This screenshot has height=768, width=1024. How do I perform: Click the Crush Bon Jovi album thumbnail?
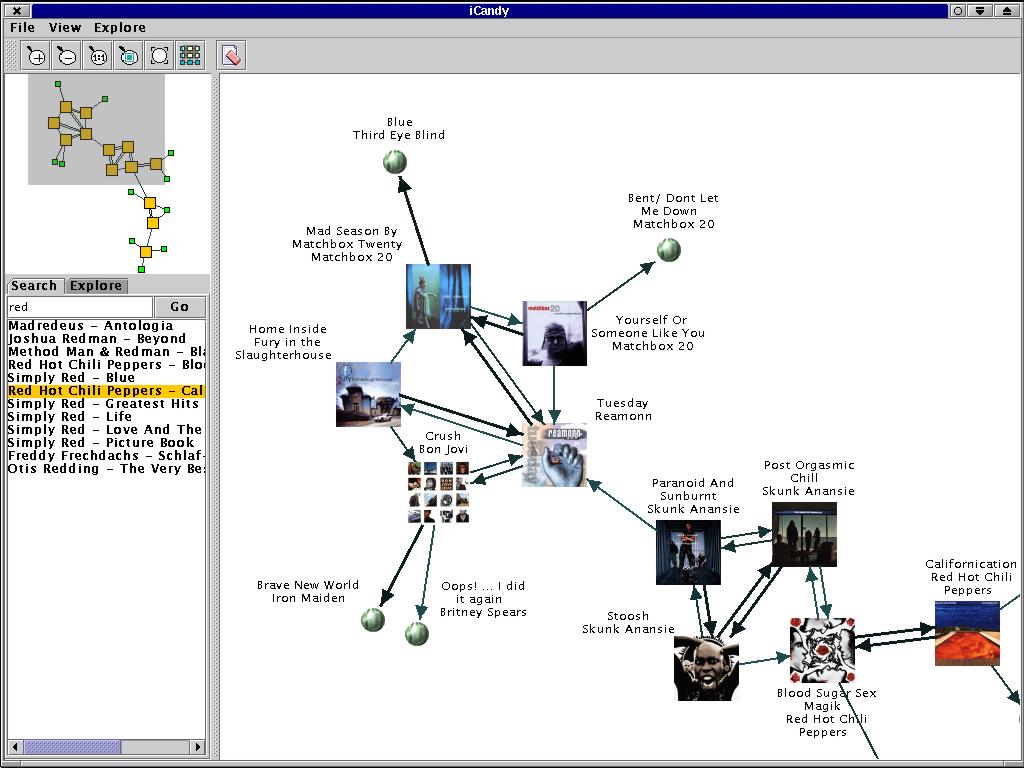point(438,491)
